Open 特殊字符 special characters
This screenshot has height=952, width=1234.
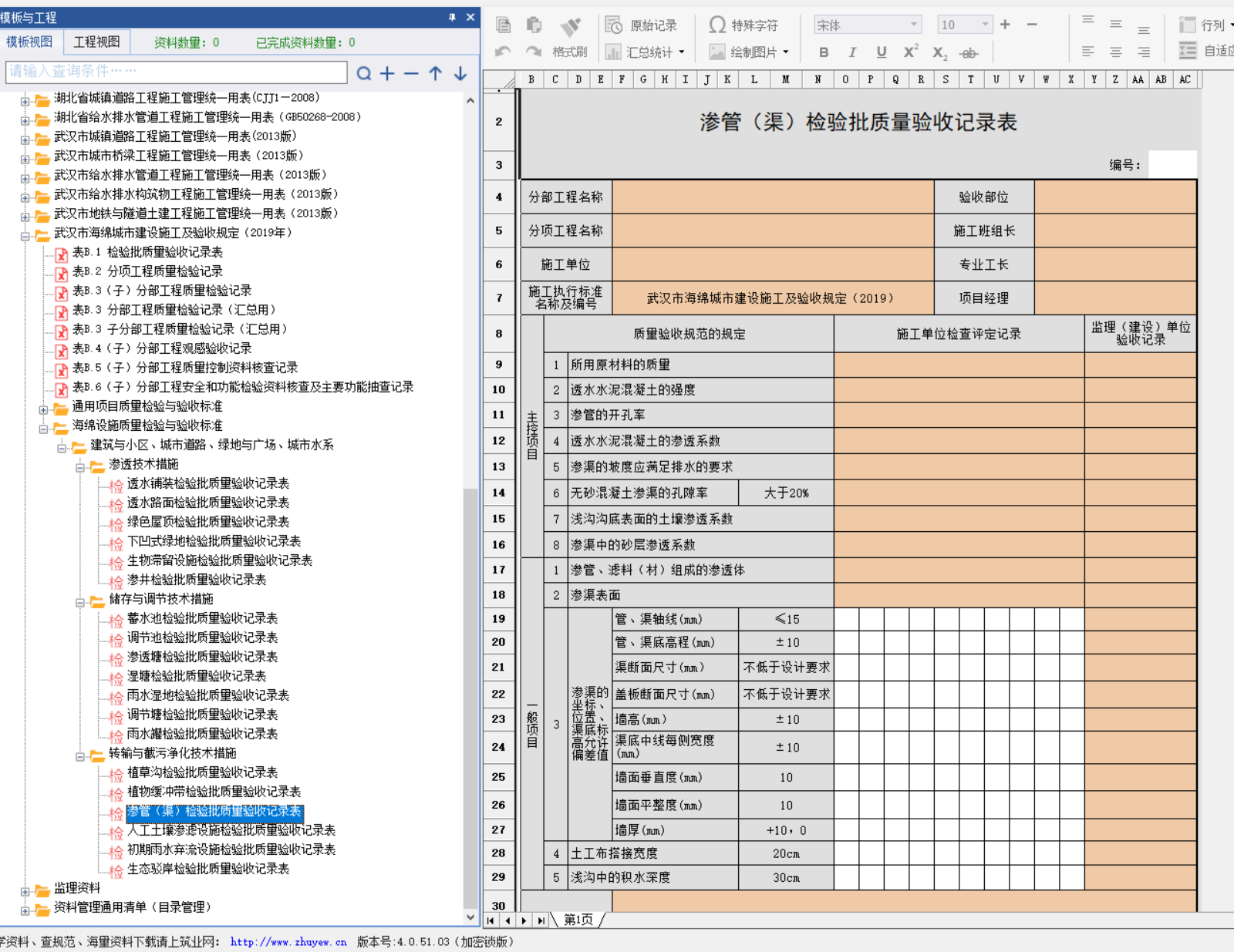[743, 25]
